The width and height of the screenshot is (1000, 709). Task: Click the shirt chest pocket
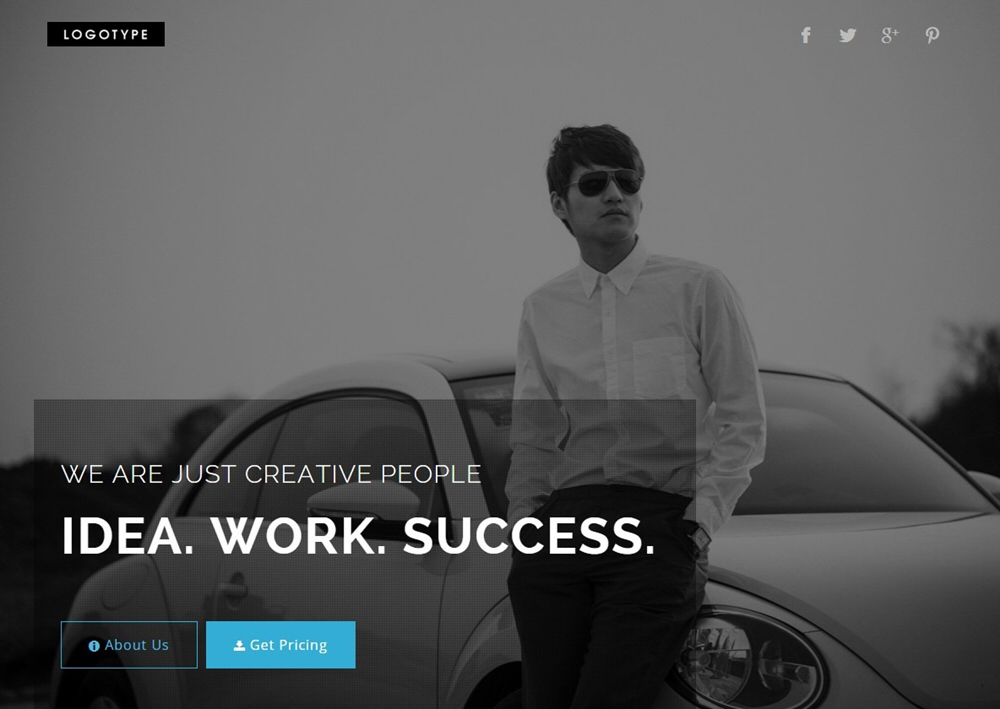coord(661,368)
